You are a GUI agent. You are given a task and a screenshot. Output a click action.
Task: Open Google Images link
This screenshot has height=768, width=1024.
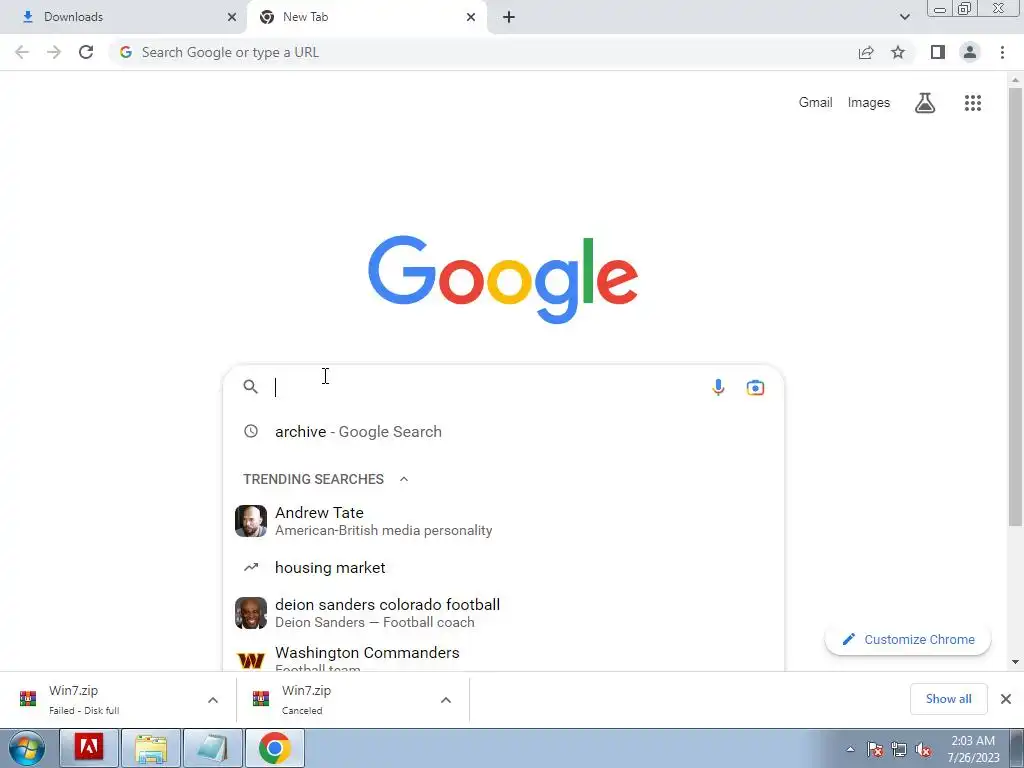click(x=869, y=103)
